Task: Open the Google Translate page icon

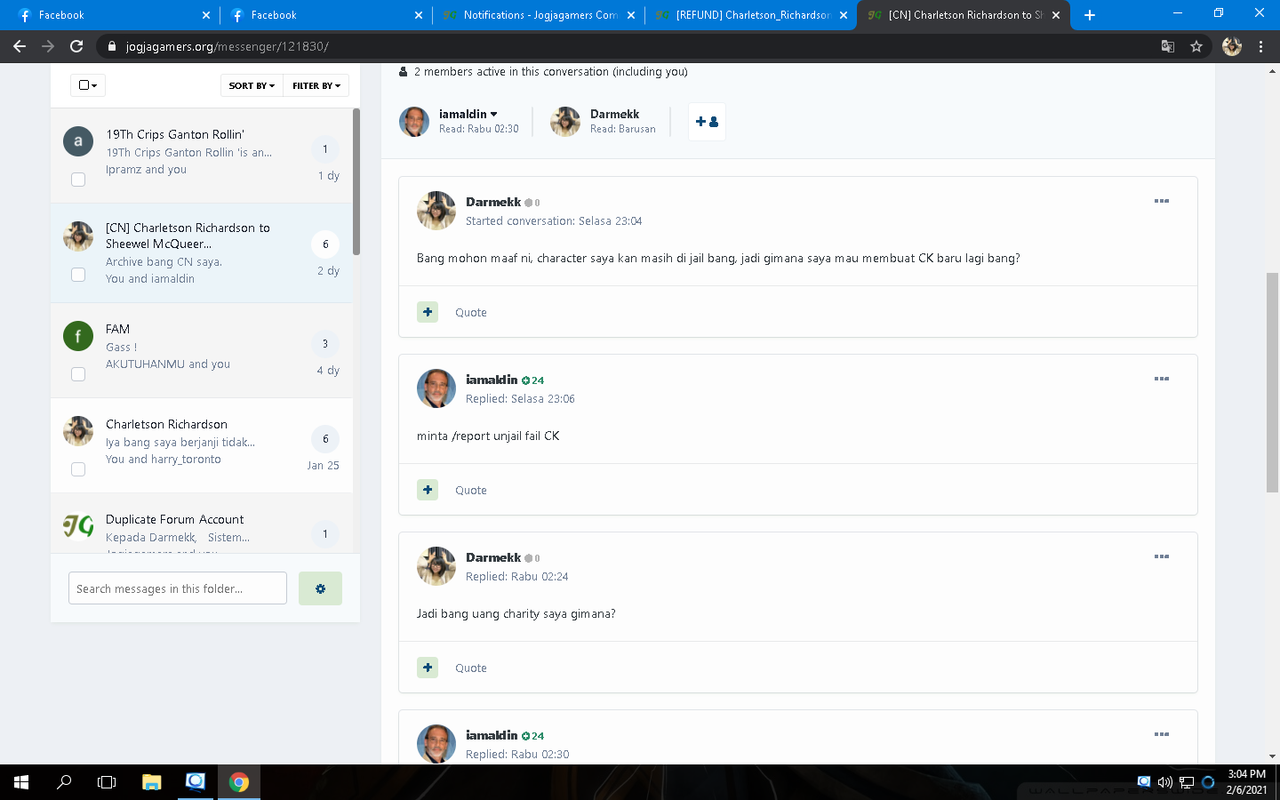Action: pyautogui.click(x=1167, y=46)
